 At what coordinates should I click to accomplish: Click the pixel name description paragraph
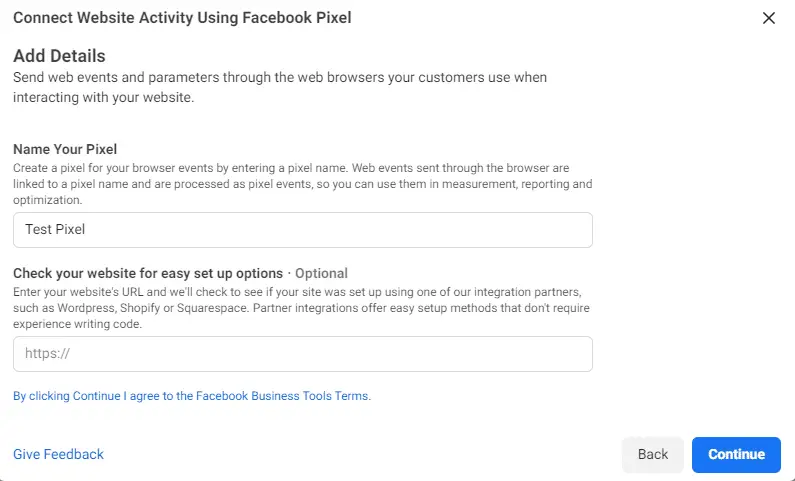(303, 184)
